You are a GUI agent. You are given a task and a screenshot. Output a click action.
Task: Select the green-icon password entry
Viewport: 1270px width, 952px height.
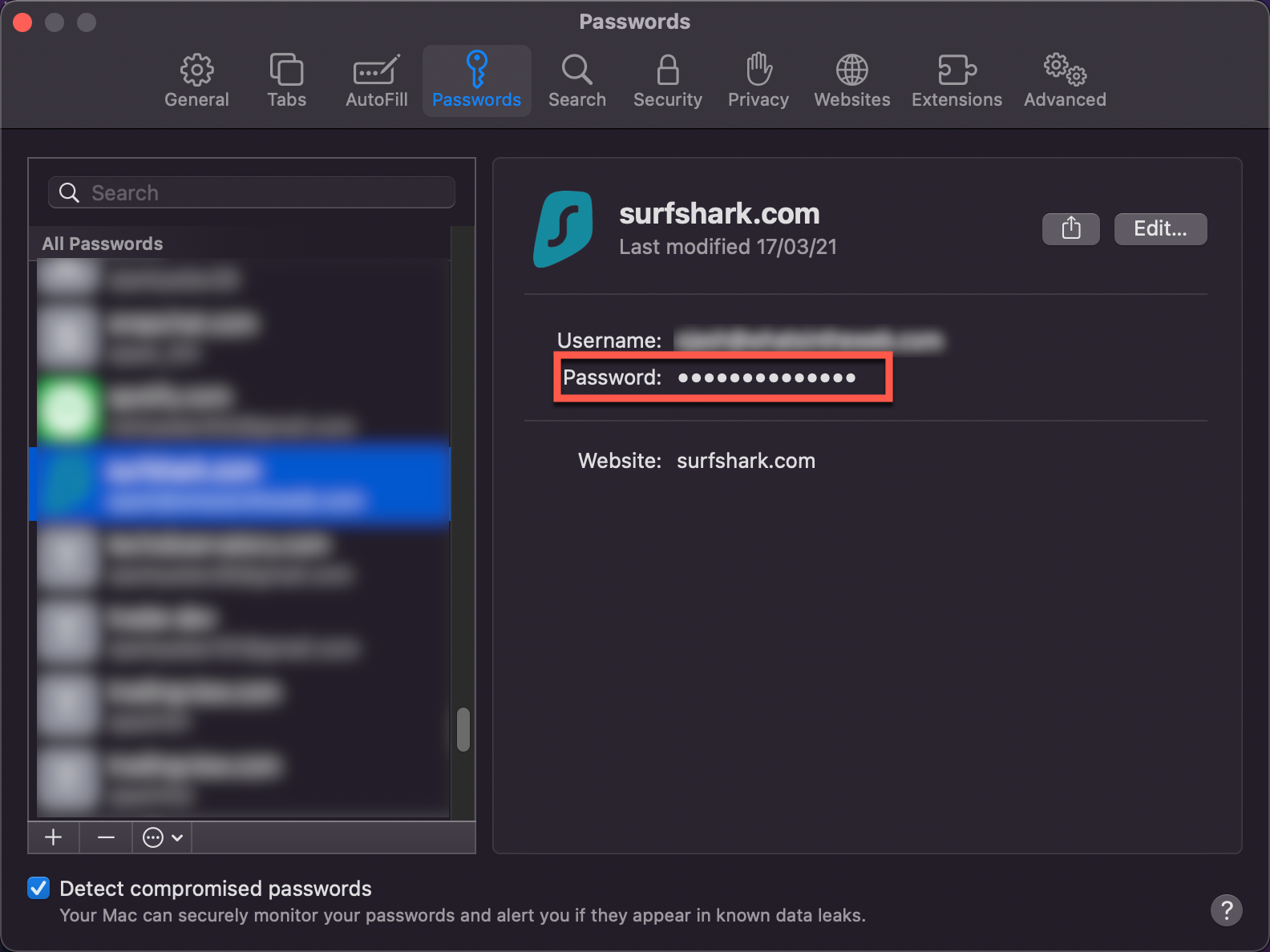tap(240, 410)
